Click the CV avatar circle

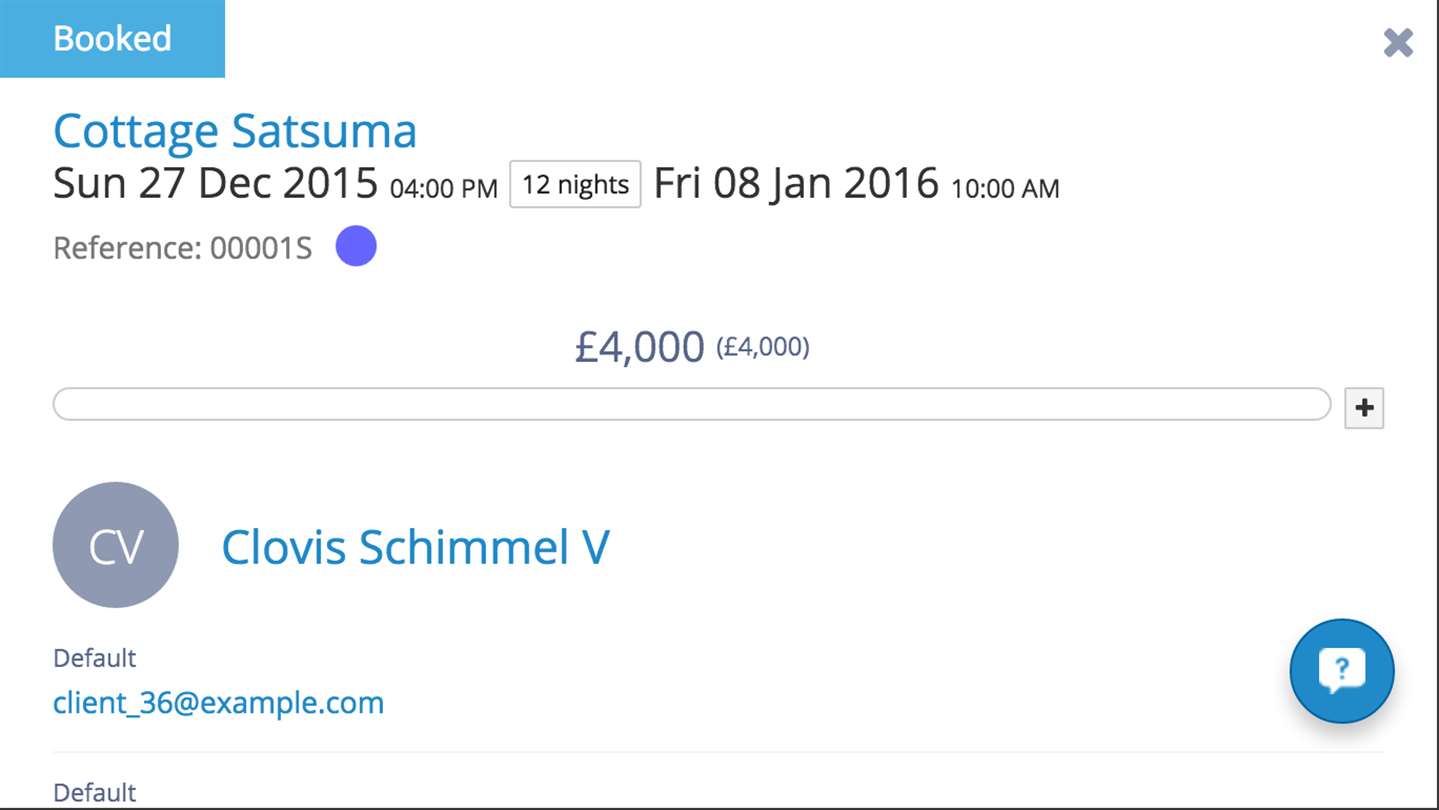click(x=116, y=545)
